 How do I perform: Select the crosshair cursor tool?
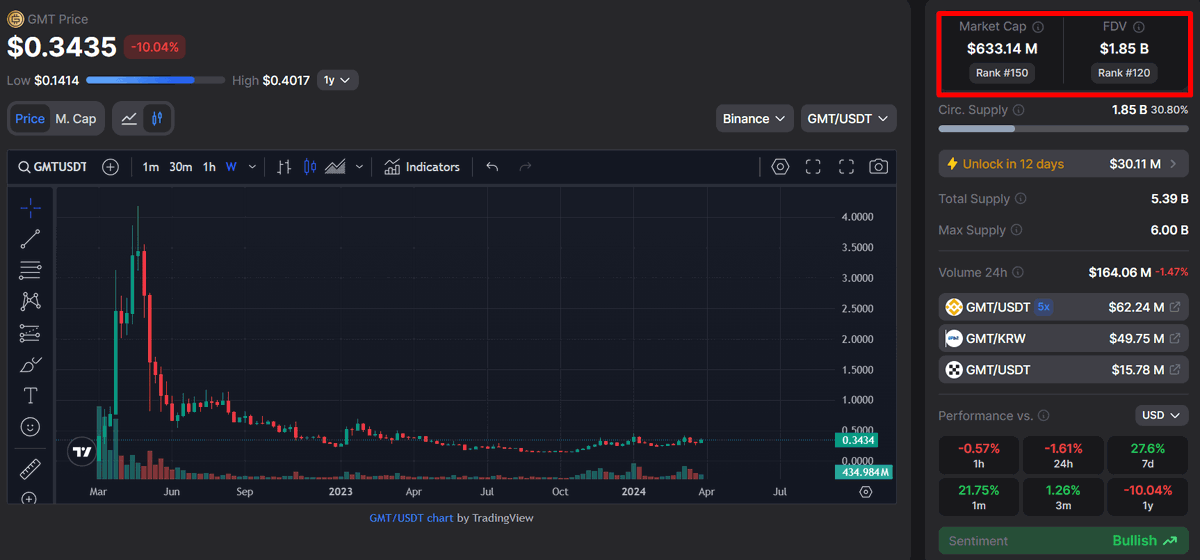coord(30,207)
